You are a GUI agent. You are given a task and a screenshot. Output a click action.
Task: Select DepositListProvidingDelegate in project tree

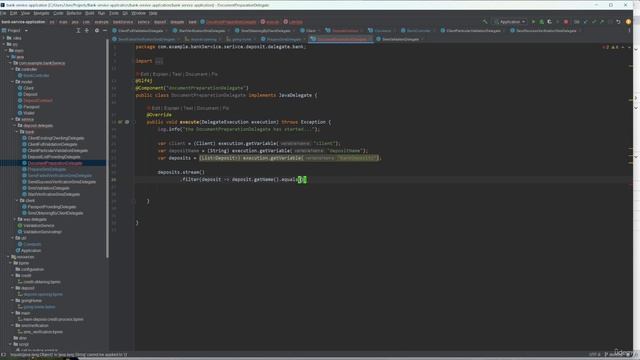click(54, 157)
